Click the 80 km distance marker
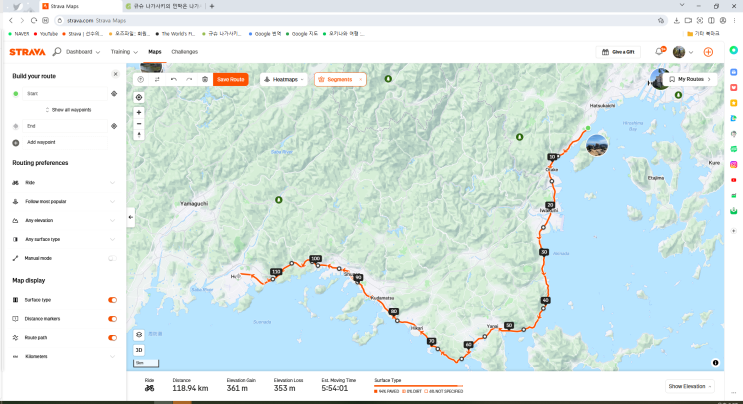Screen dimensions: 743x404 click(393, 311)
